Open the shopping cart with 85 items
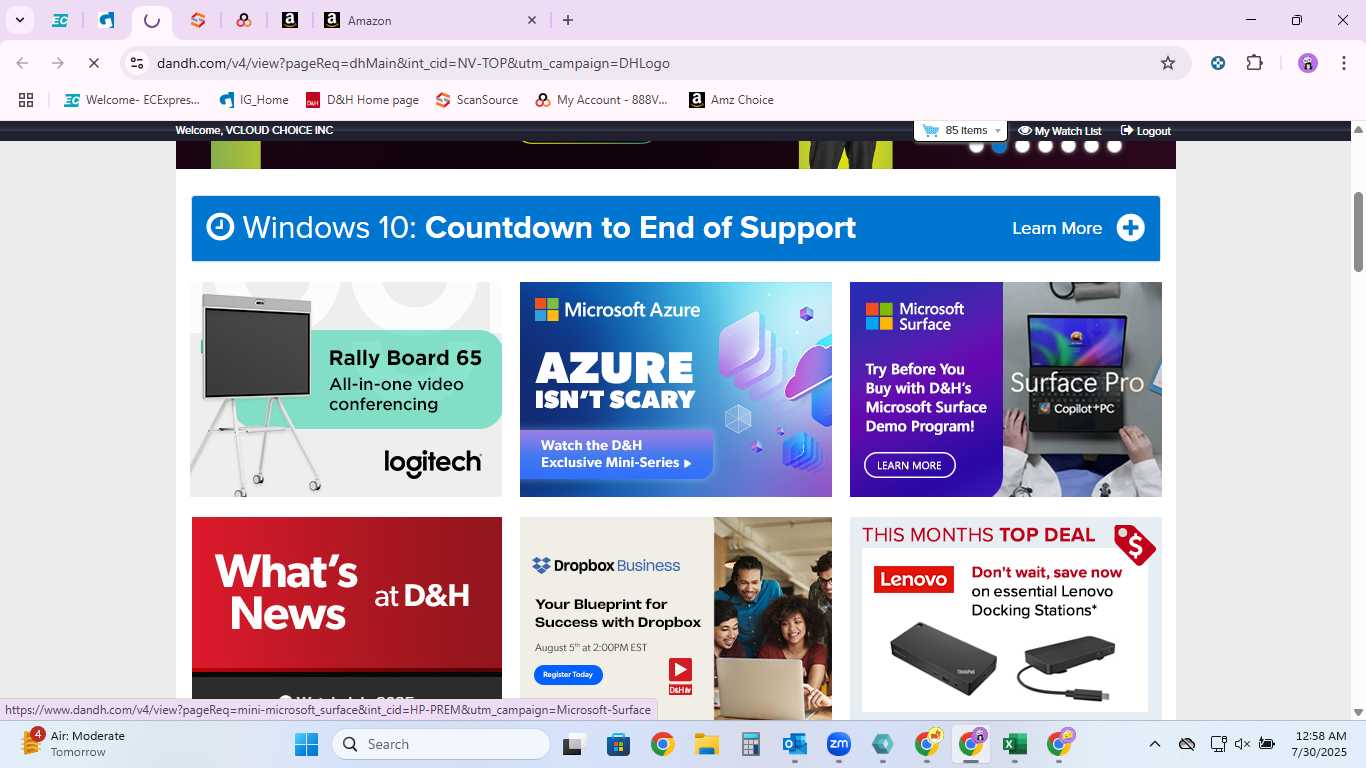Viewport: 1366px width, 768px height. click(x=959, y=131)
